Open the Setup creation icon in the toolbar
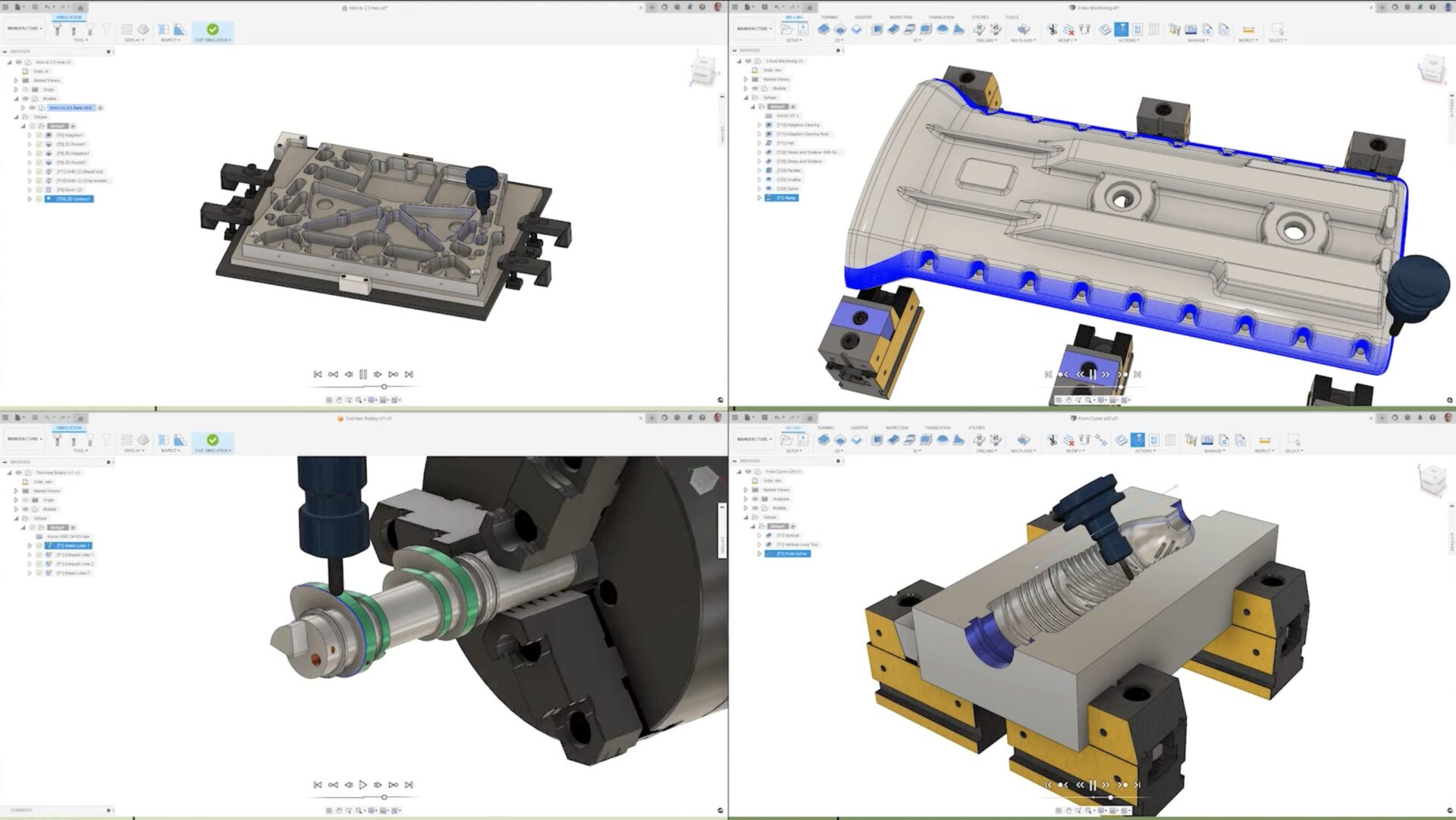Screen dimensions: 1456x820 click(786, 29)
